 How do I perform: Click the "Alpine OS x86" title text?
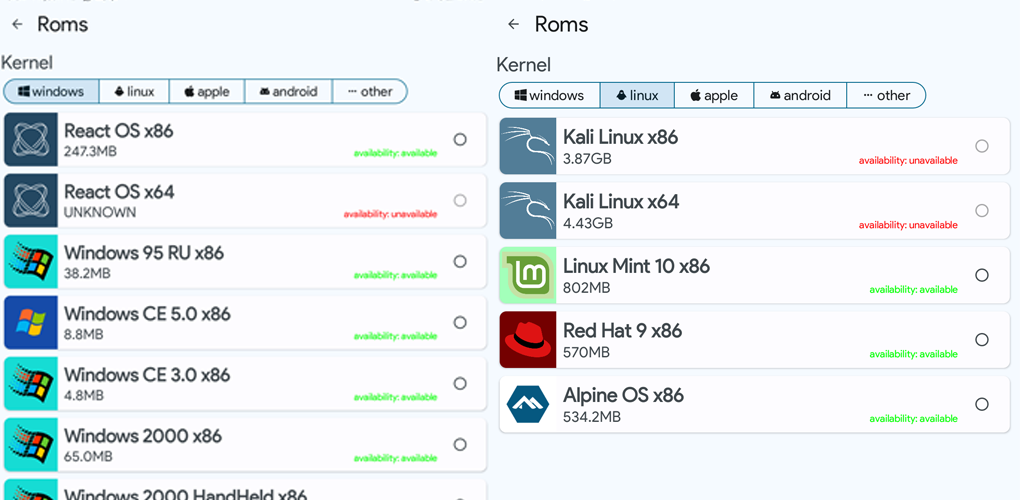coord(623,395)
